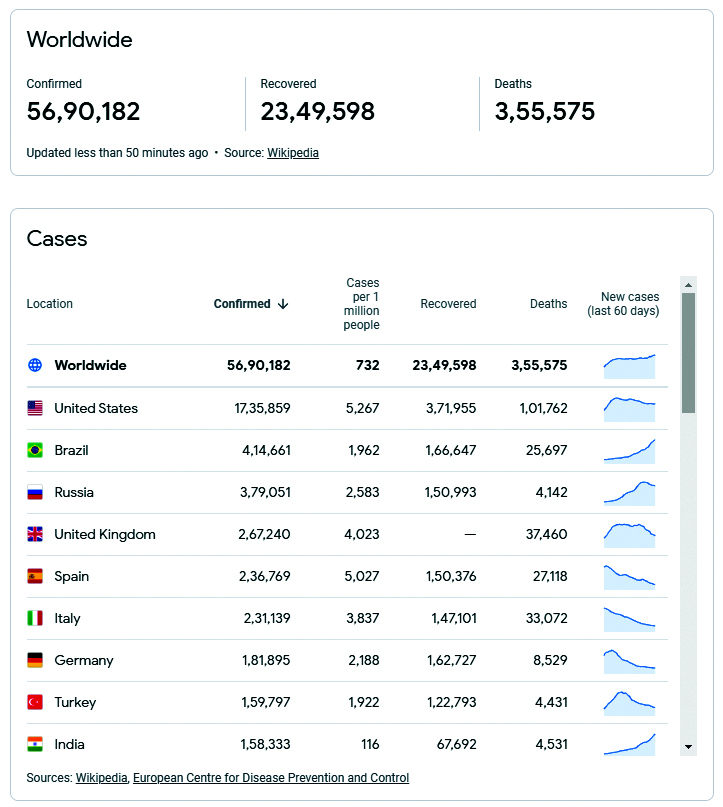Click the Cases table scrollbar thumb

tap(688, 353)
